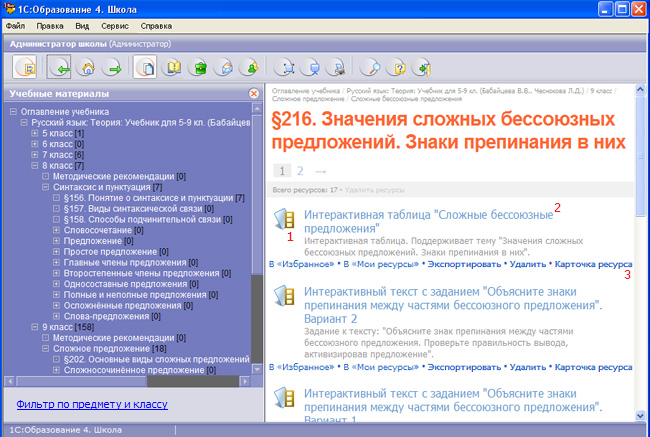The height and width of the screenshot is (437, 650).
Task: Click the green forward arrow icon
Action: 112,68
